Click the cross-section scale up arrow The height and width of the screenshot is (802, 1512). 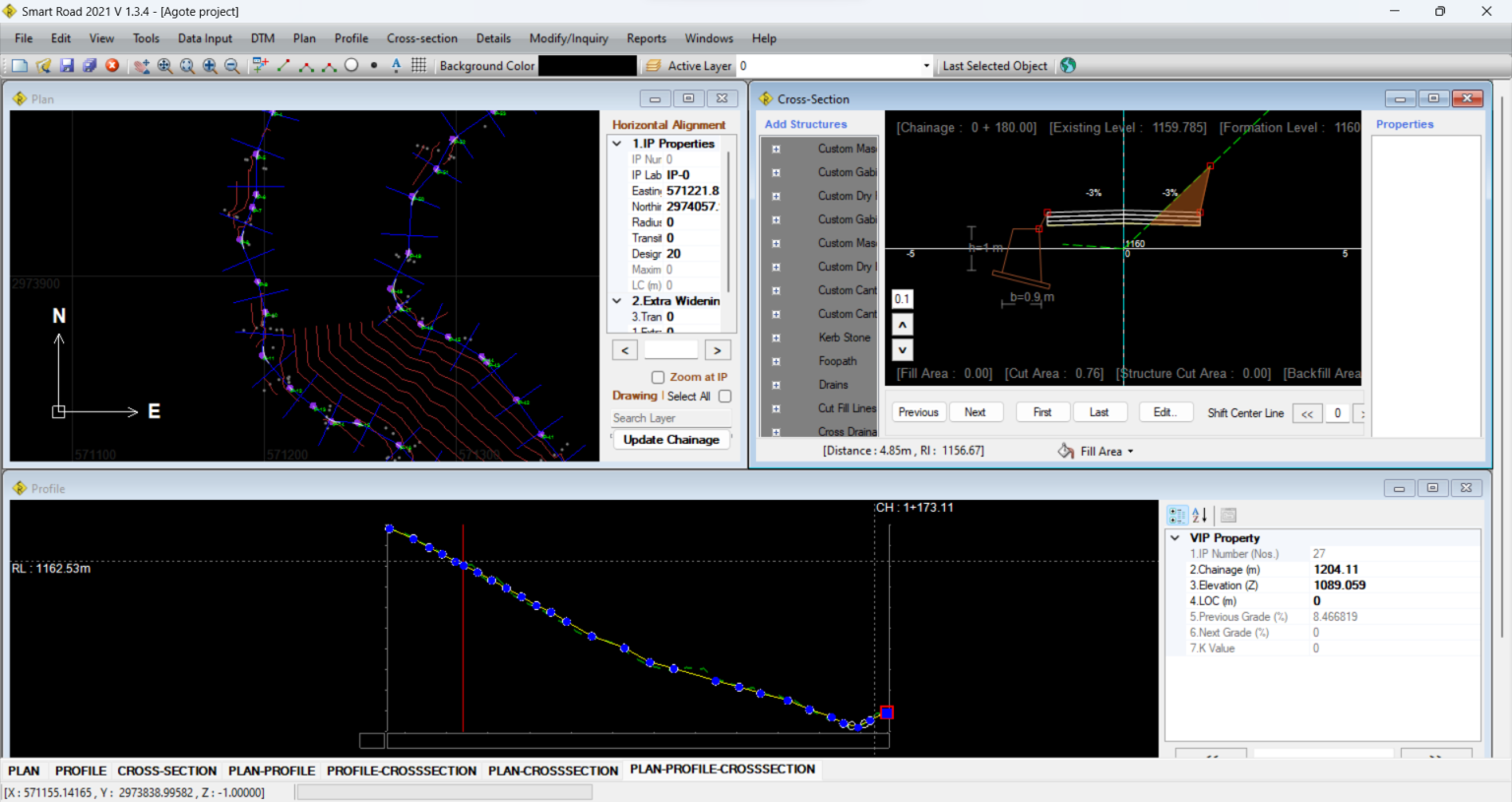pos(903,324)
